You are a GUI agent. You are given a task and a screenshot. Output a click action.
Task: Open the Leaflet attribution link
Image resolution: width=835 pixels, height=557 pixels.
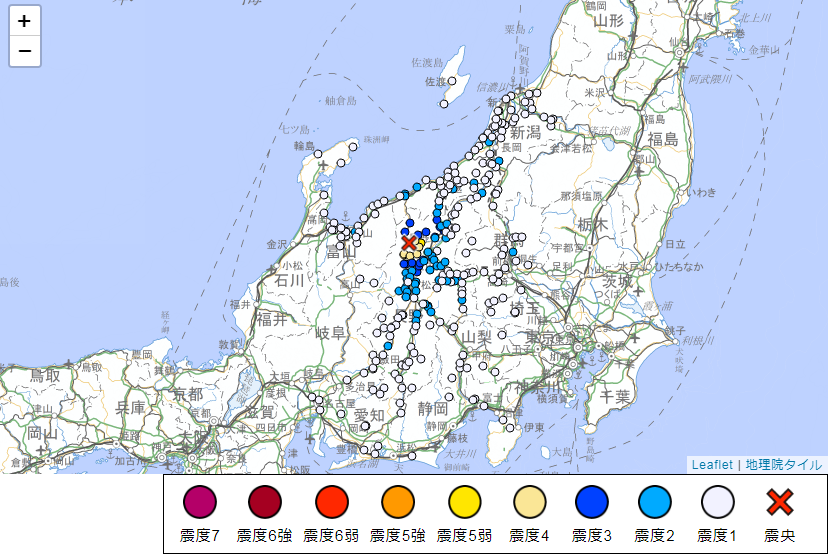click(x=711, y=465)
